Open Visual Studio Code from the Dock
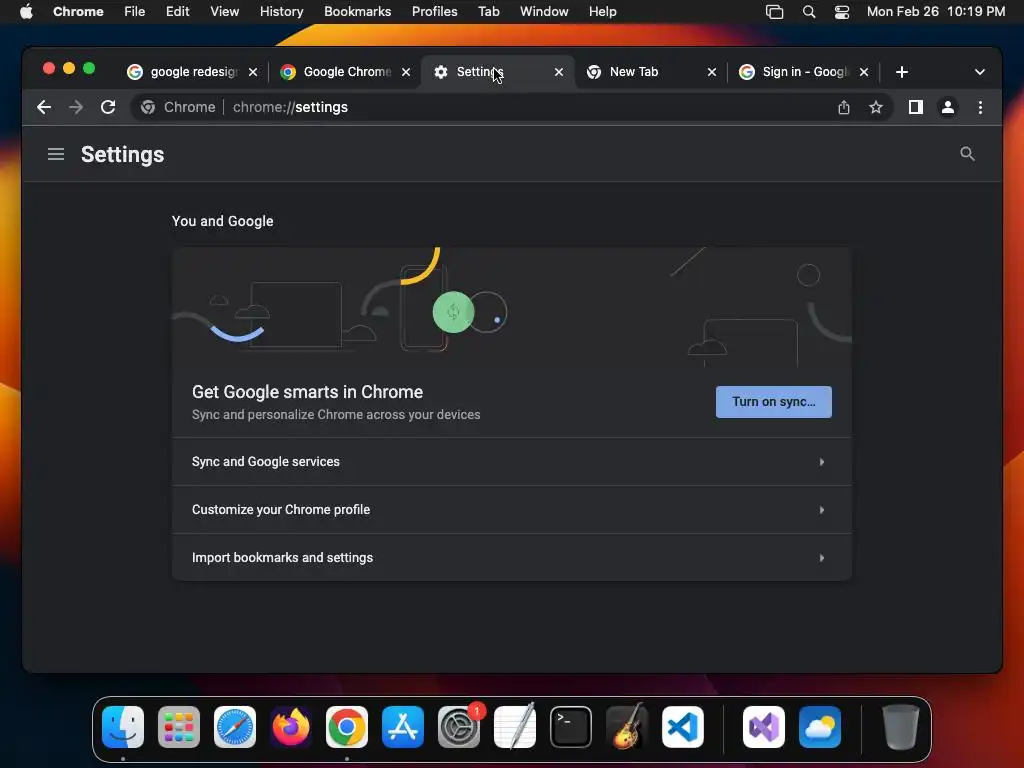The image size is (1024, 768). coord(682,727)
